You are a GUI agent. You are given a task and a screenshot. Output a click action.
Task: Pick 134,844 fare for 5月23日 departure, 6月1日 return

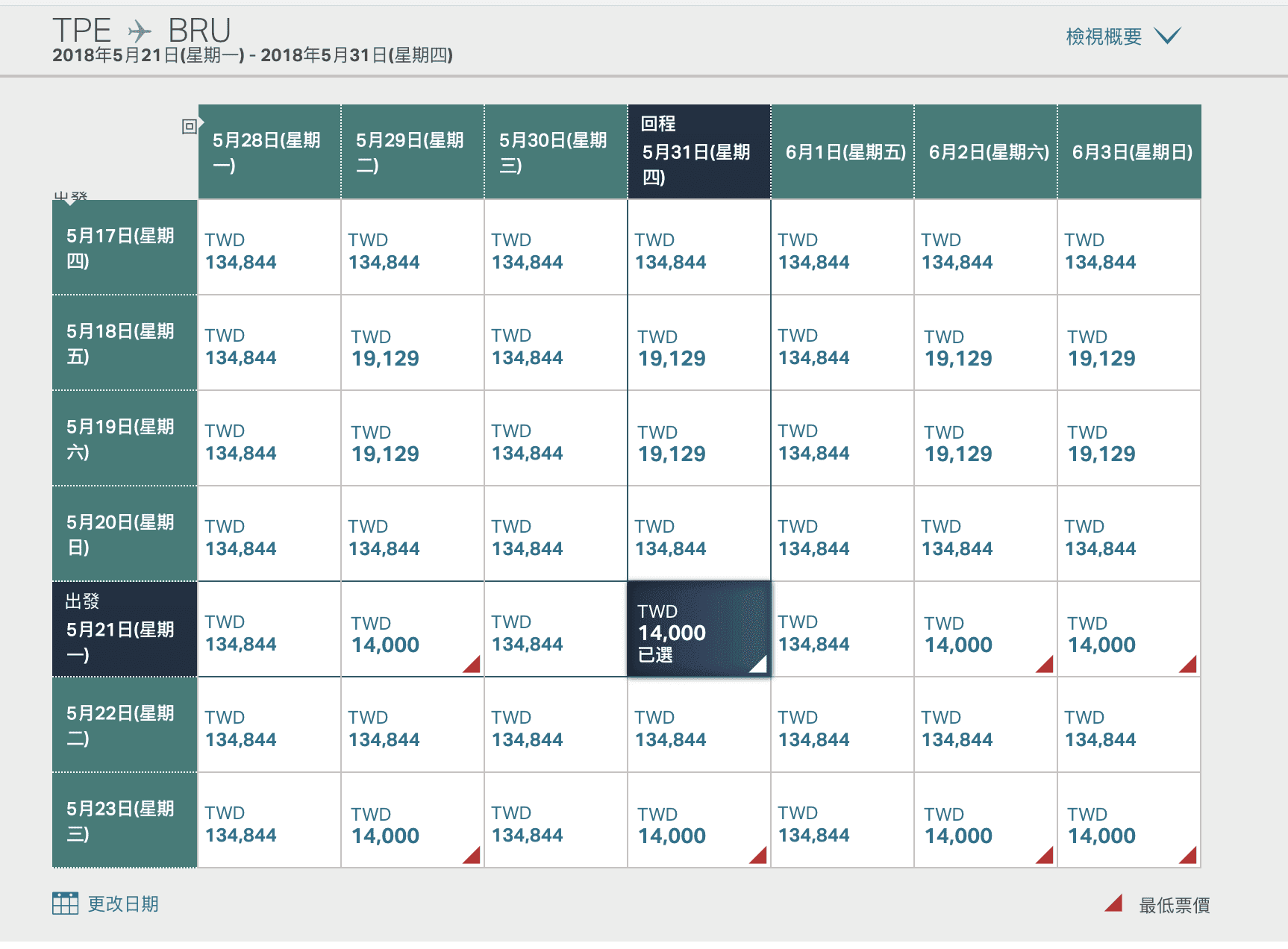point(842,821)
